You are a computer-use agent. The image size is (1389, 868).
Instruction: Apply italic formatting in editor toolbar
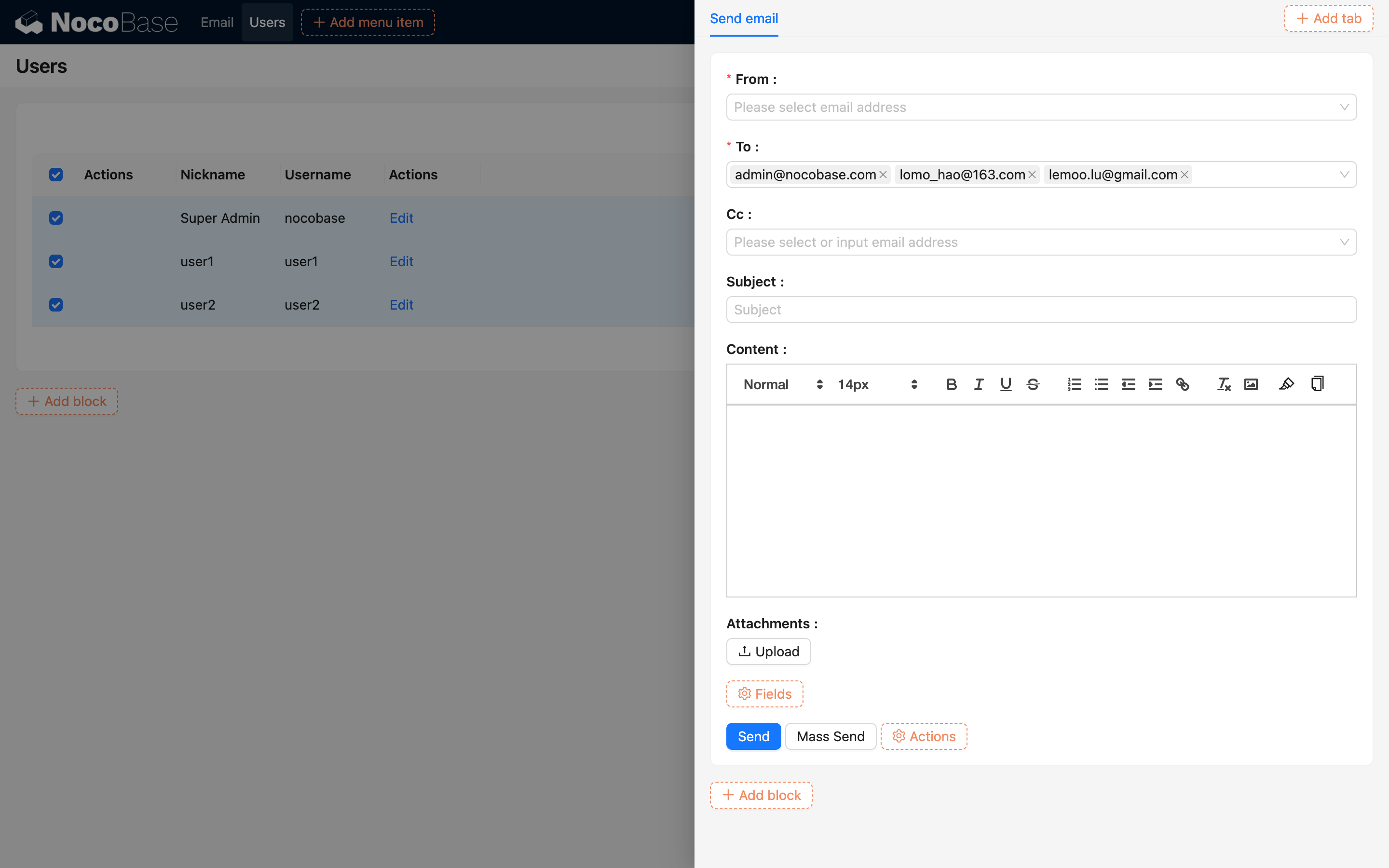pos(979,384)
